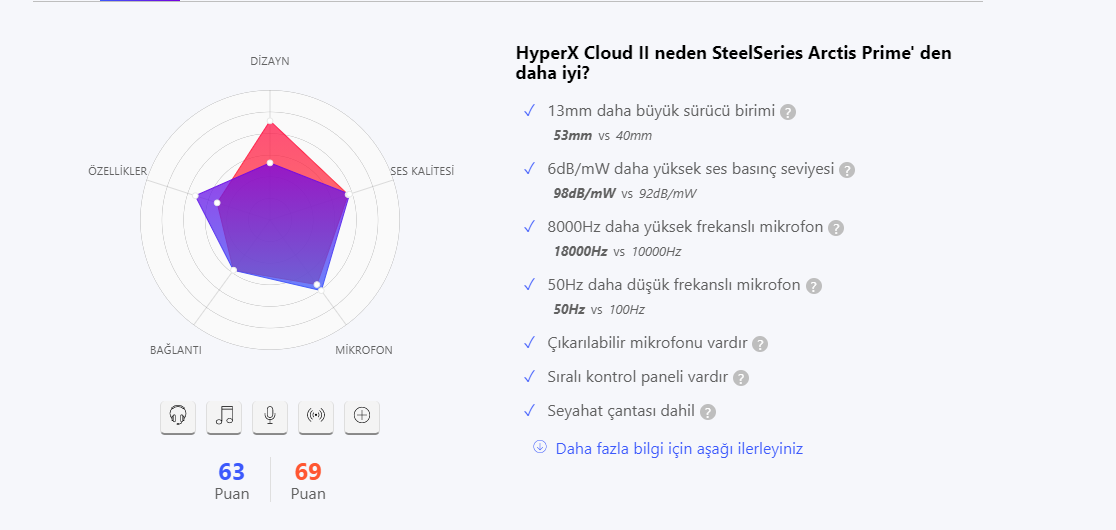Viewport: 1116px width, 530px height.
Task: Click help icon next to Çıkarılabilir mikrofonu vardır
Action: pos(760,344)
